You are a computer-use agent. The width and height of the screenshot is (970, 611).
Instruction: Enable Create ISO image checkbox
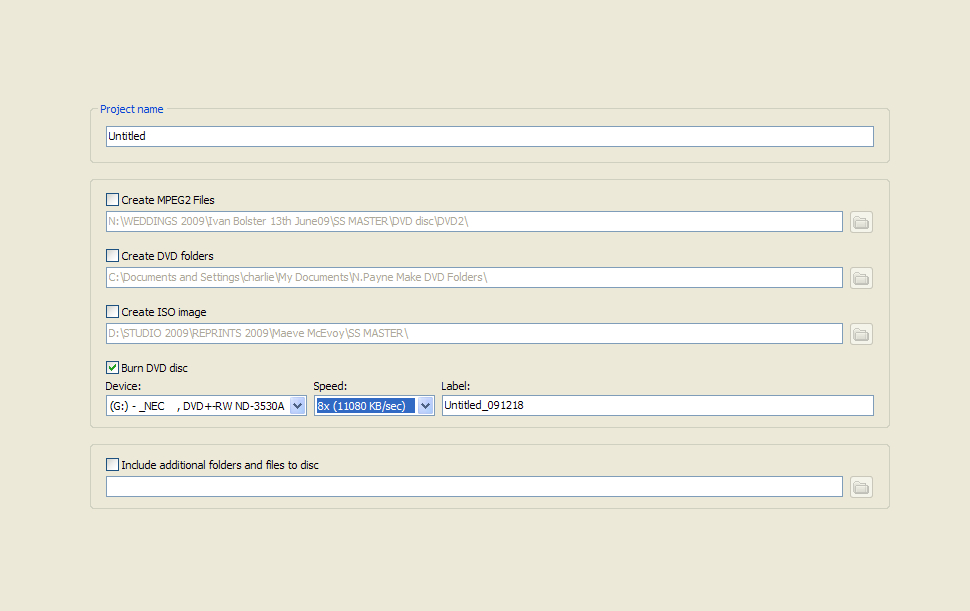point(112,312)
